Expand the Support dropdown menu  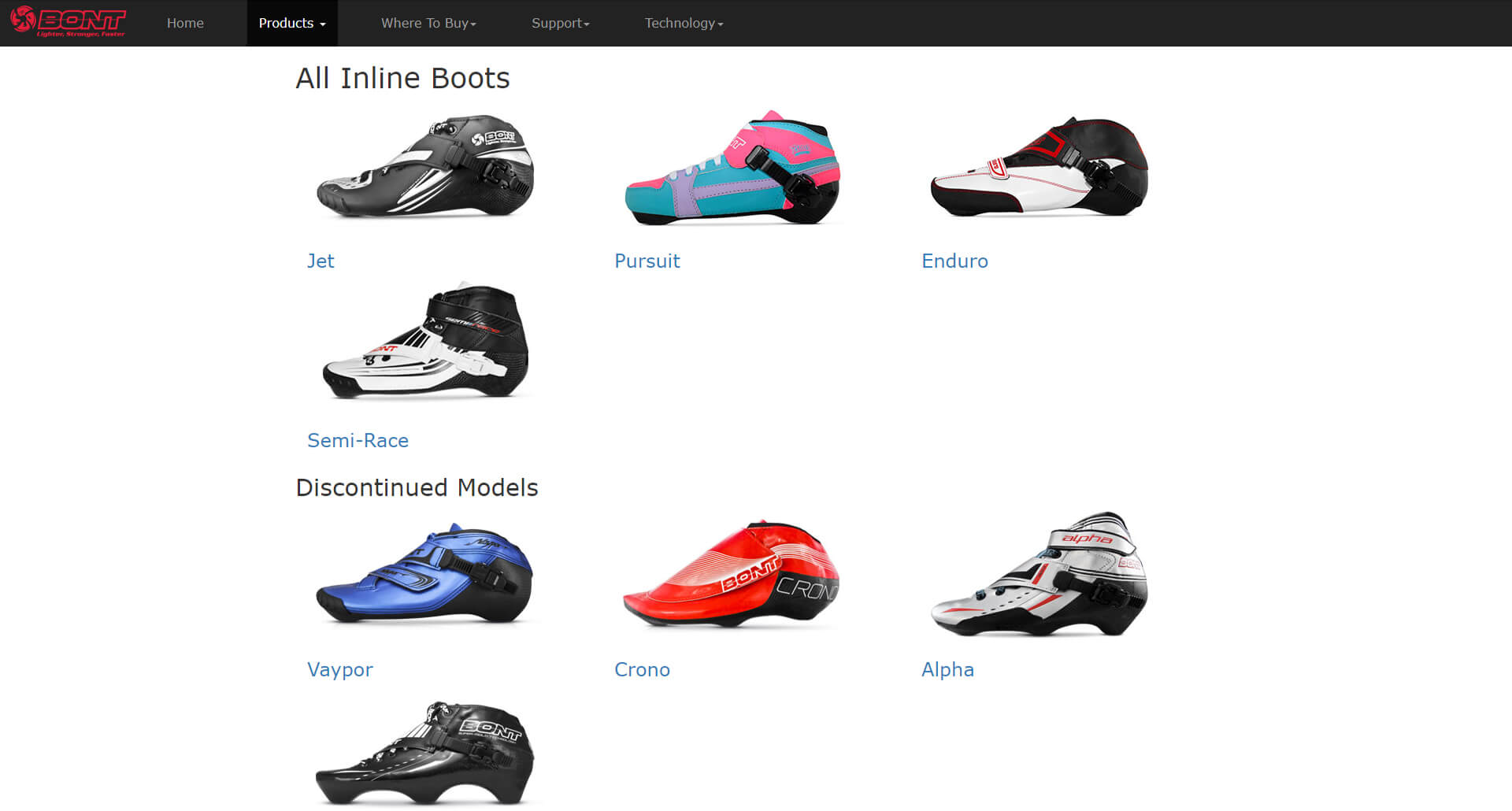point(560,23)
